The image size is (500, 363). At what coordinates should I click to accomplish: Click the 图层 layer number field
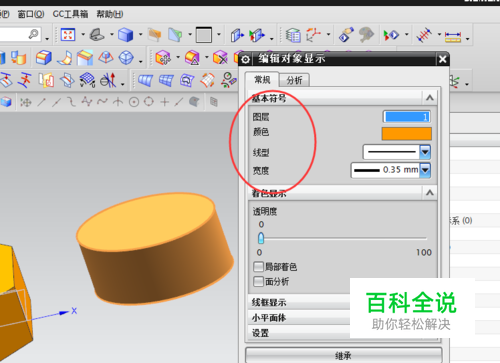click(x=407, y=117)
